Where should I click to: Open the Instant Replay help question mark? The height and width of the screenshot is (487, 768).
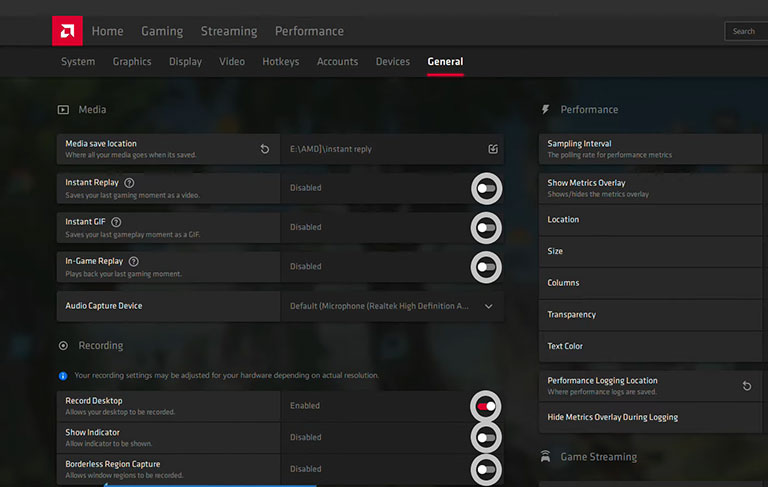pos(129,183)
